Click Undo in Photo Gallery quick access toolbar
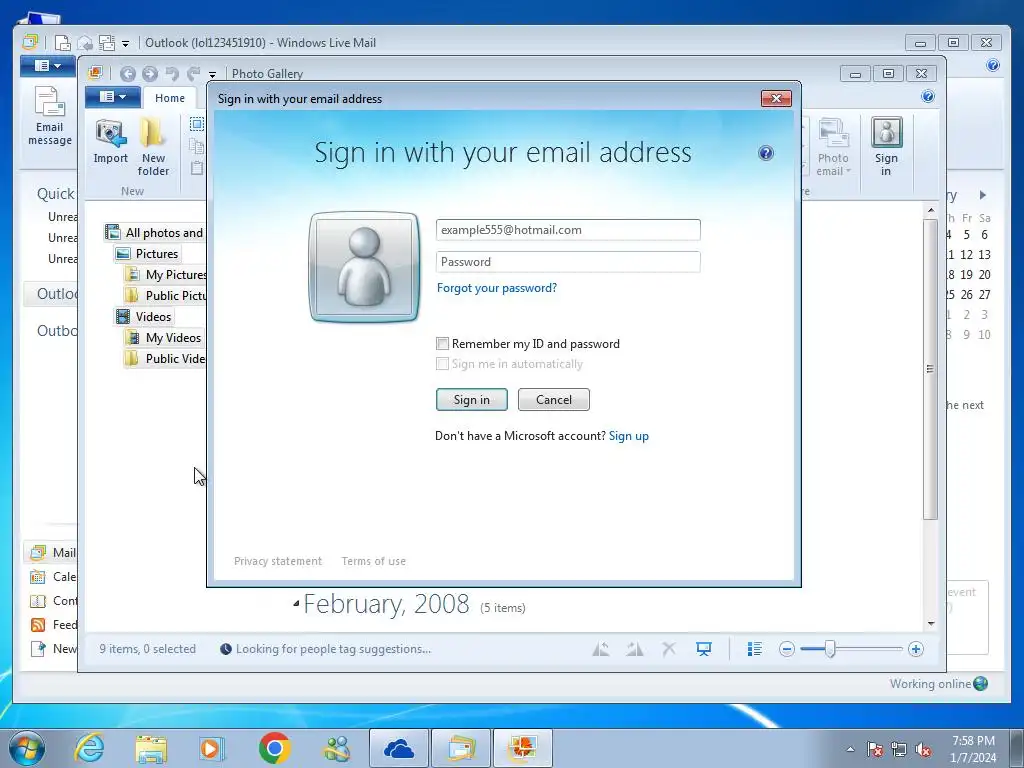The image size is (1024, 768). point(172,74)
